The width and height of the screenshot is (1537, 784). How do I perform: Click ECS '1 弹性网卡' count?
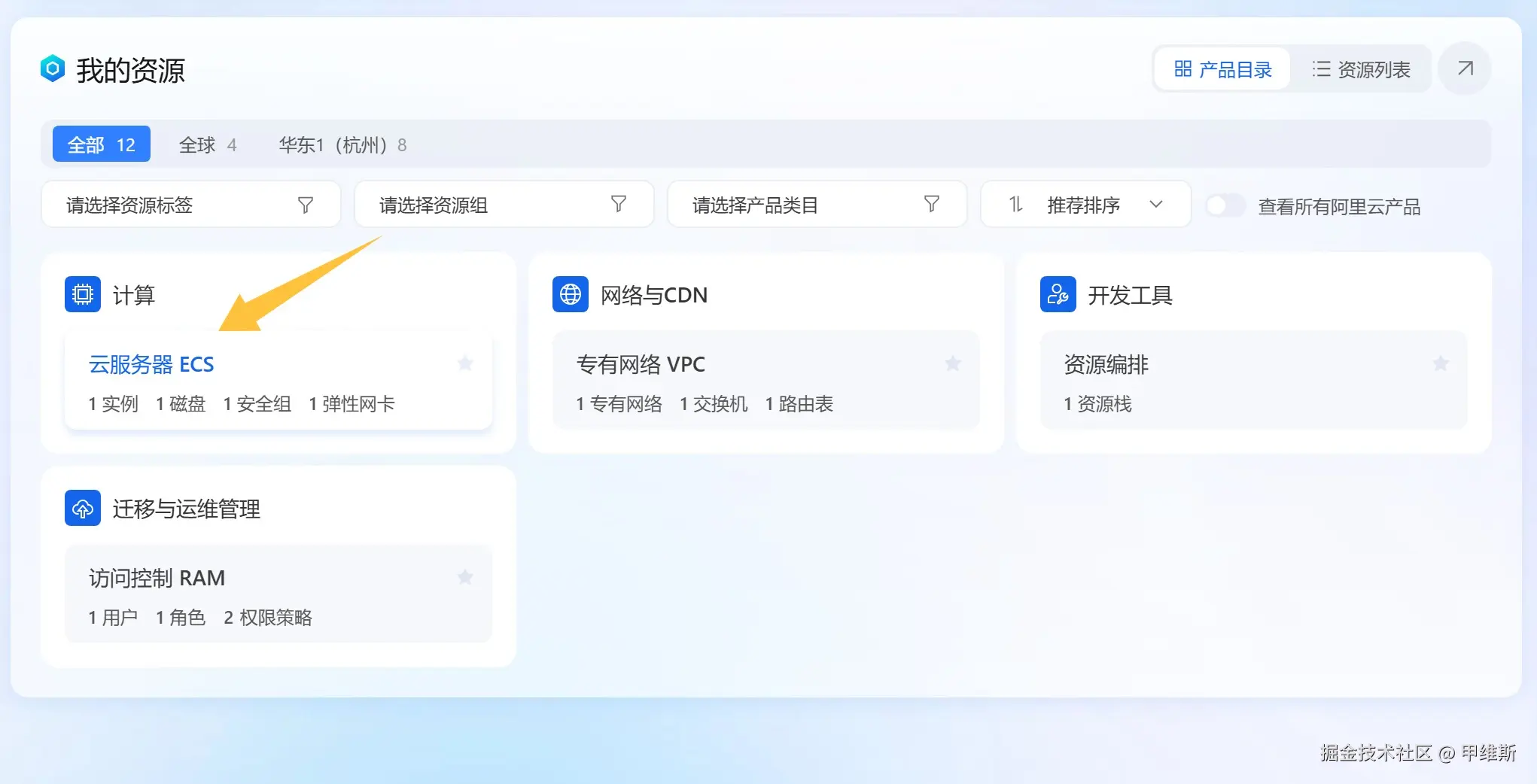(x=352, y=404)
